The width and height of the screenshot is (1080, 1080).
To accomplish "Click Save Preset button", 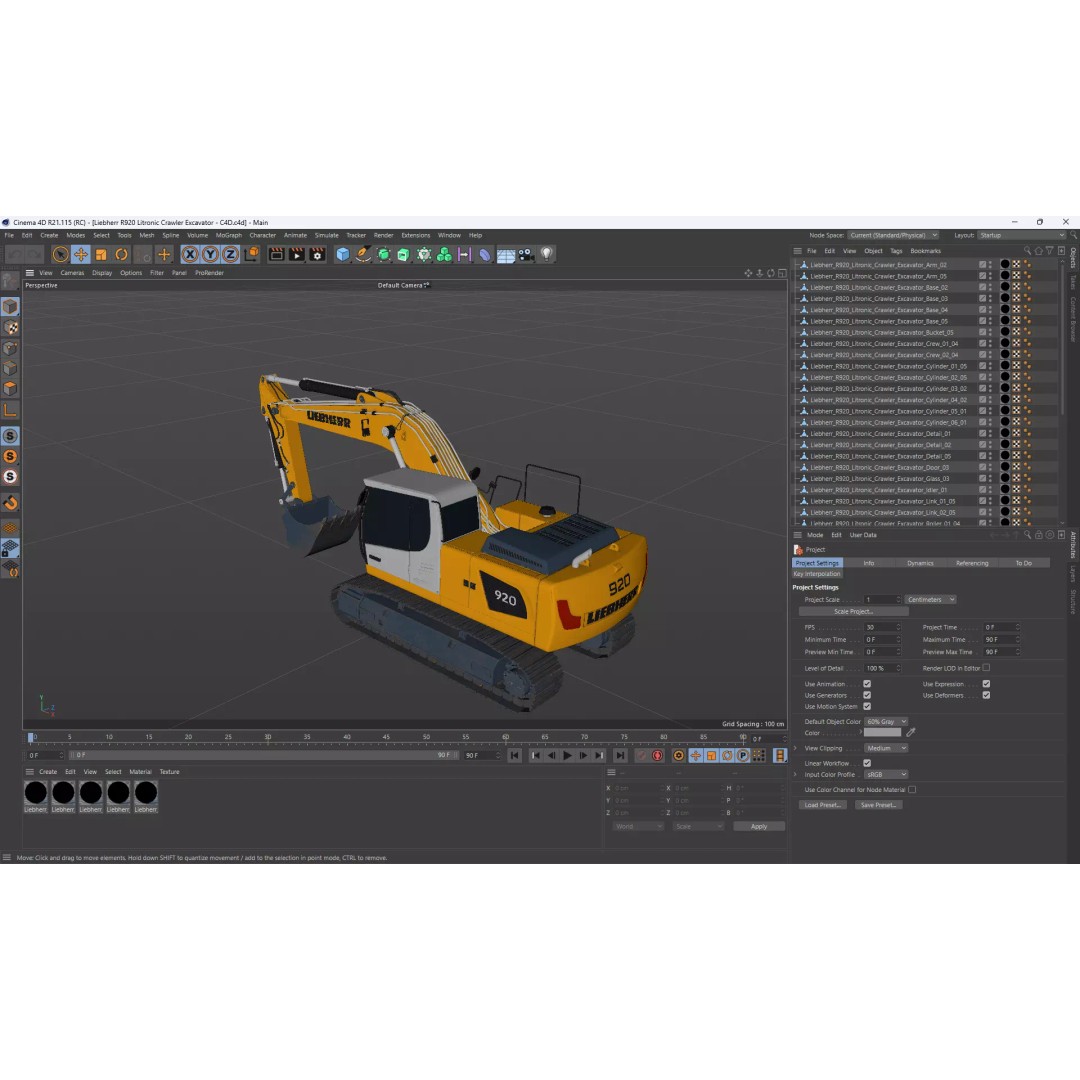I will [x=878, y=804].
